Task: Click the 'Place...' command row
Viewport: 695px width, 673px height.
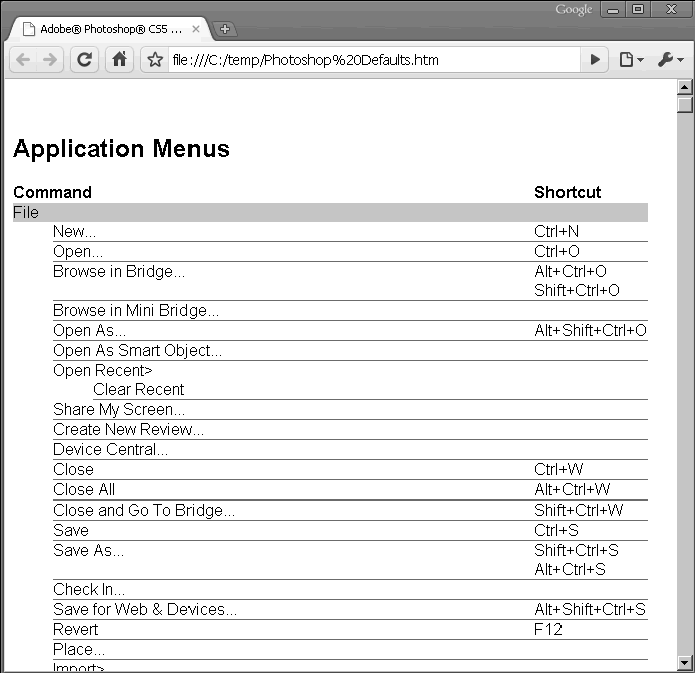Action: coord(350,650)
